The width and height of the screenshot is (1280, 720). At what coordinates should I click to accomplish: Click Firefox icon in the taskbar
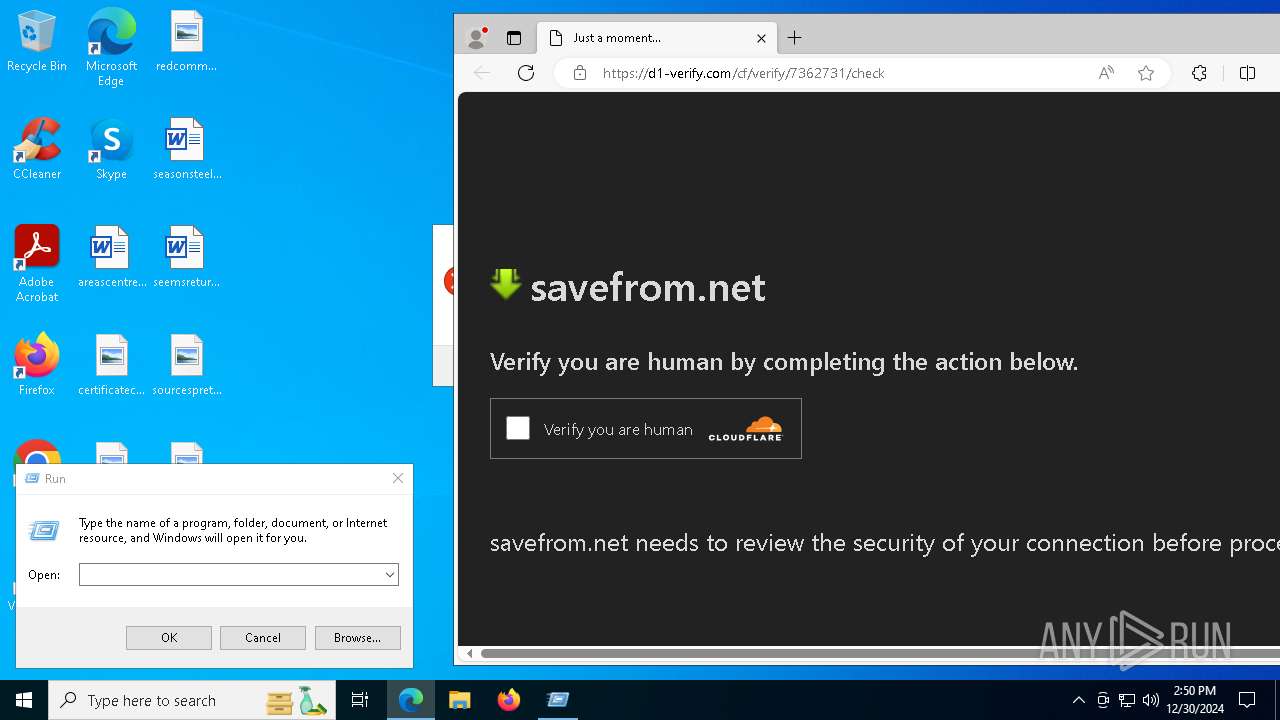(x=509, y=700)
